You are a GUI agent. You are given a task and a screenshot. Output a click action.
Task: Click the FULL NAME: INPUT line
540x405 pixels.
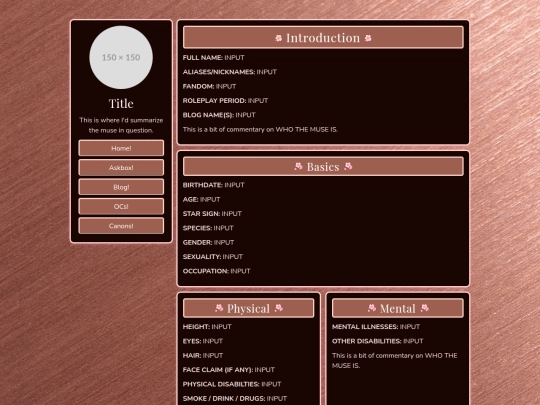214,58
